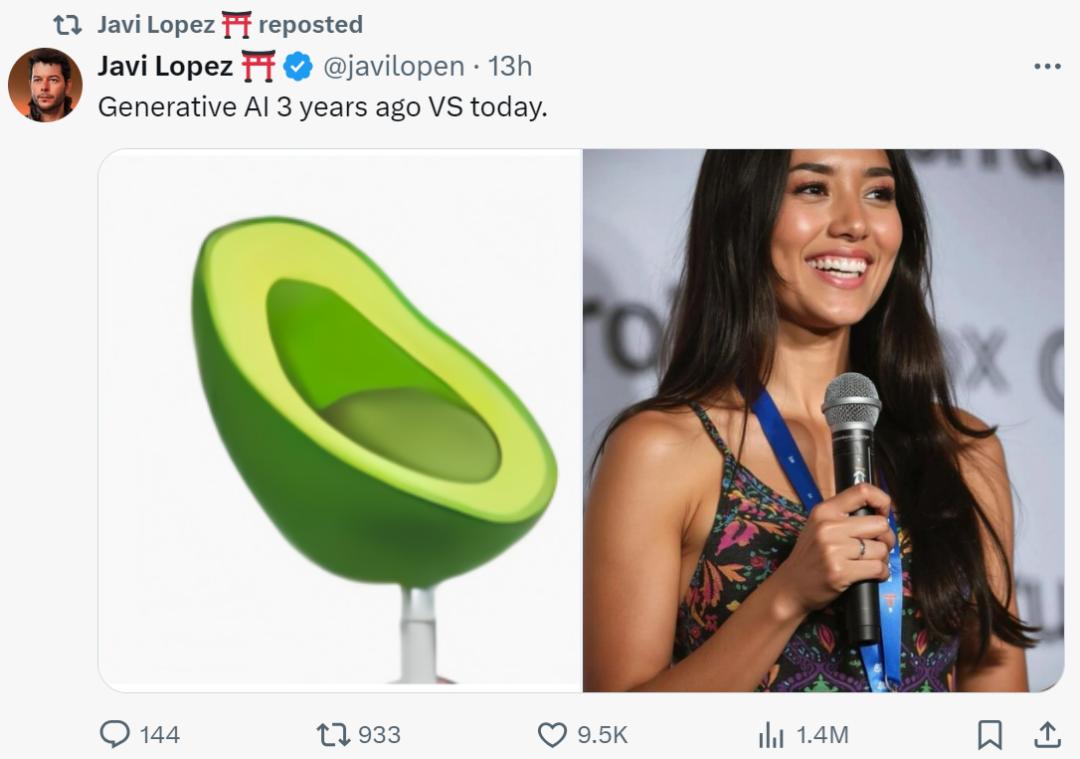This screenshot has height=759, width=1080.
Task: Open the three-dot more options menu
Action: (1046, 66)
